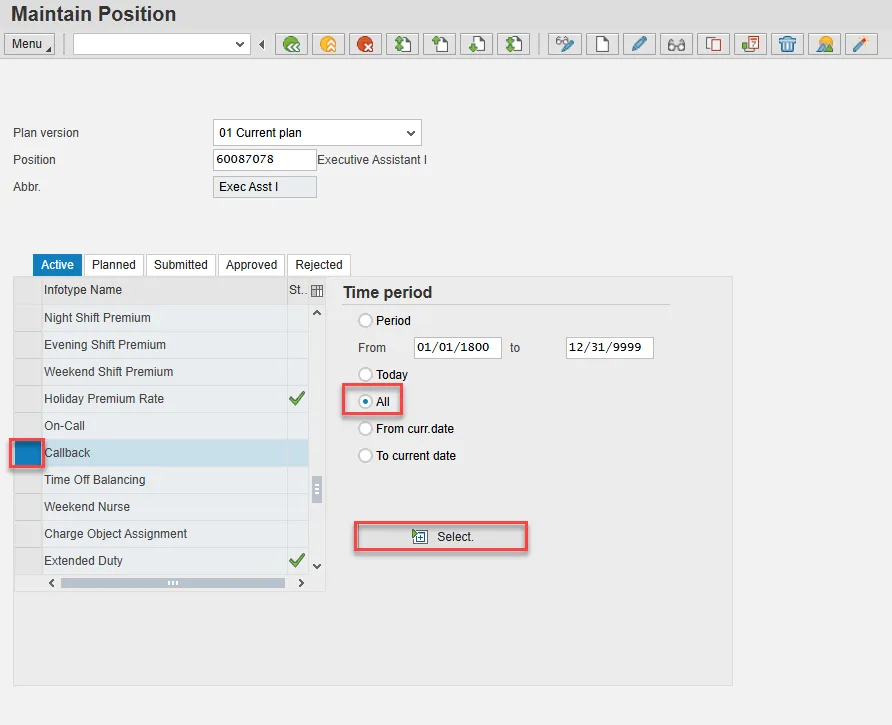Image resolution: width=892 pixels, height=725 pixels.
Task: Click the From date input field
Action: pyautogui.click(x=452, y=348)
